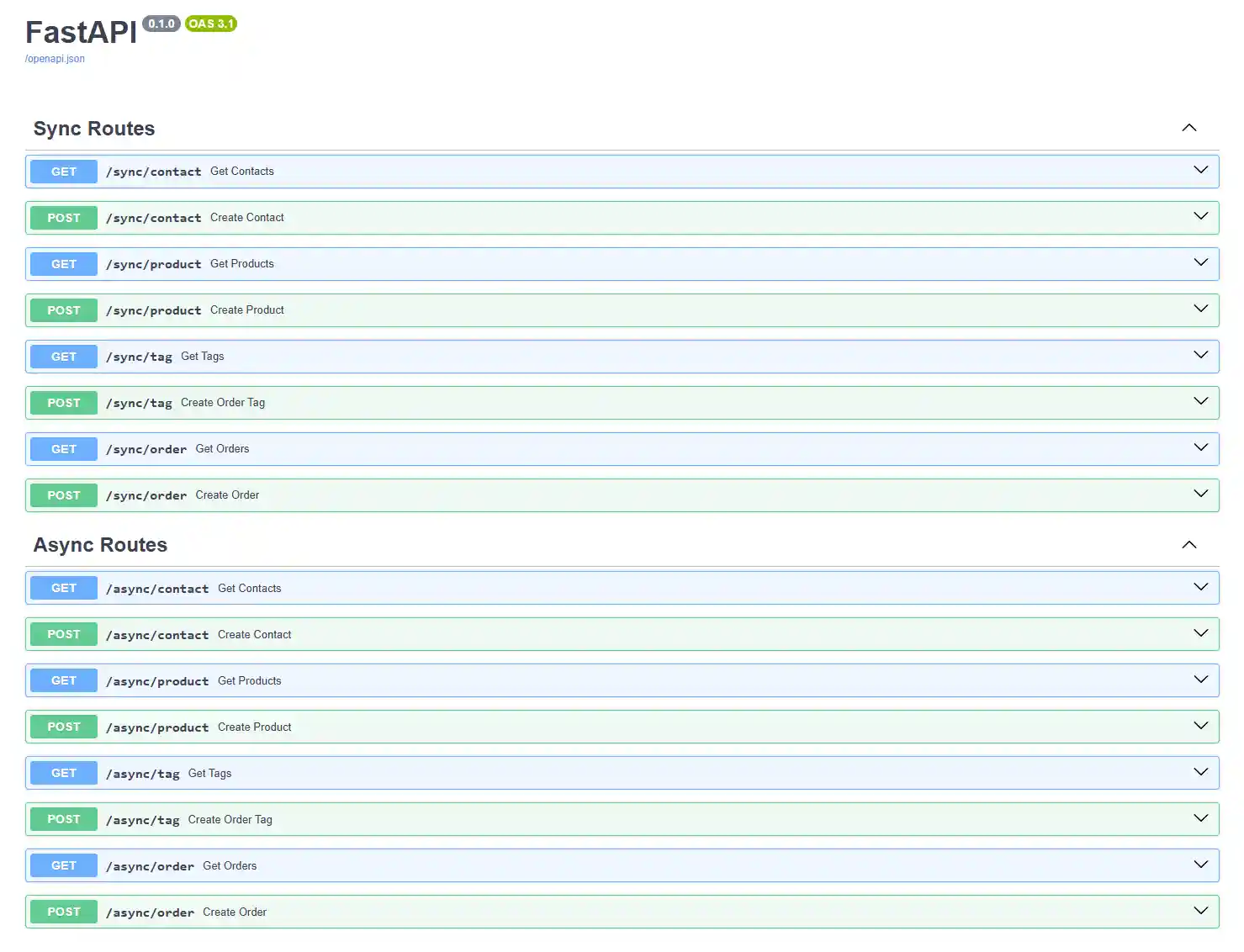Expand the GET /async/order operation chevron
The height and width of the screenshot is (952, 1244).
pos(1200,864)
